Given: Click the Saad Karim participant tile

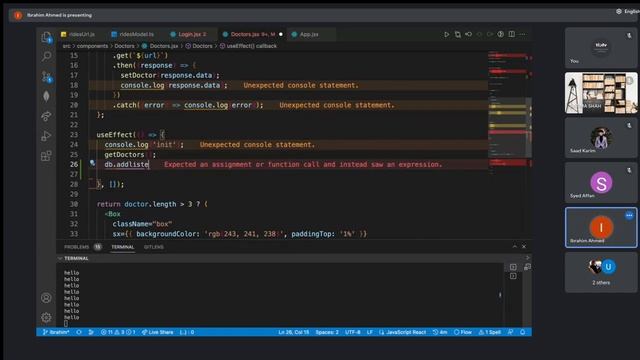Looking at the screenshot, I should coord(601,138).
